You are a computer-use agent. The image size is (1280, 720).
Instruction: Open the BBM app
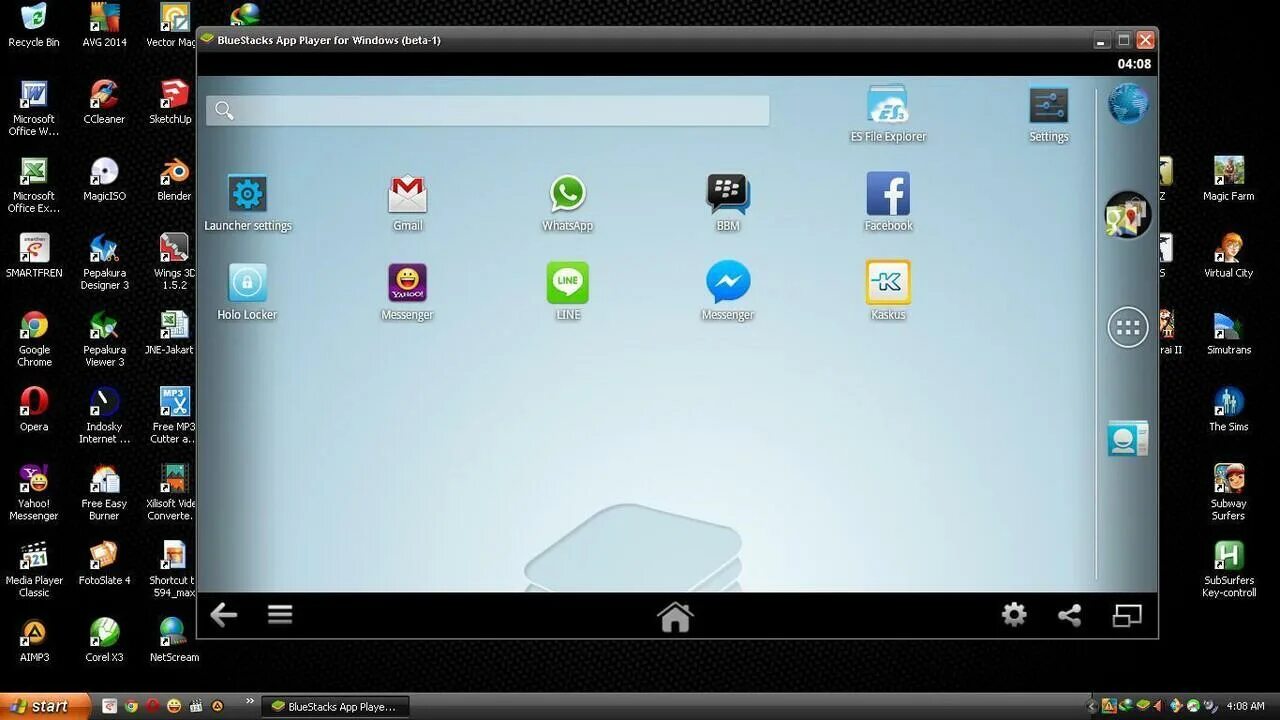tap(727, 193)
